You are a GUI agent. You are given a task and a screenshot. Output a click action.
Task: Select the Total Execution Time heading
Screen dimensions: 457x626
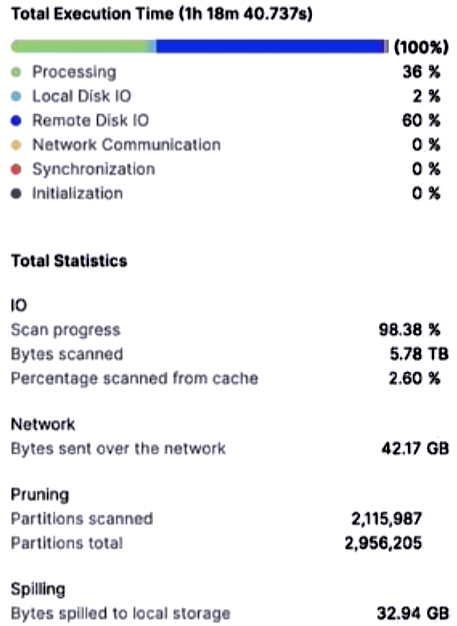(162, 14)
